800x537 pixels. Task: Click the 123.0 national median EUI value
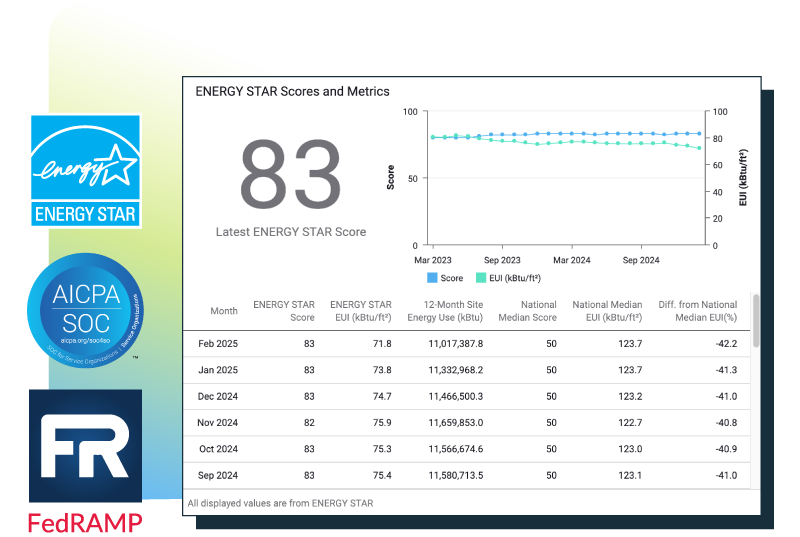630,449
